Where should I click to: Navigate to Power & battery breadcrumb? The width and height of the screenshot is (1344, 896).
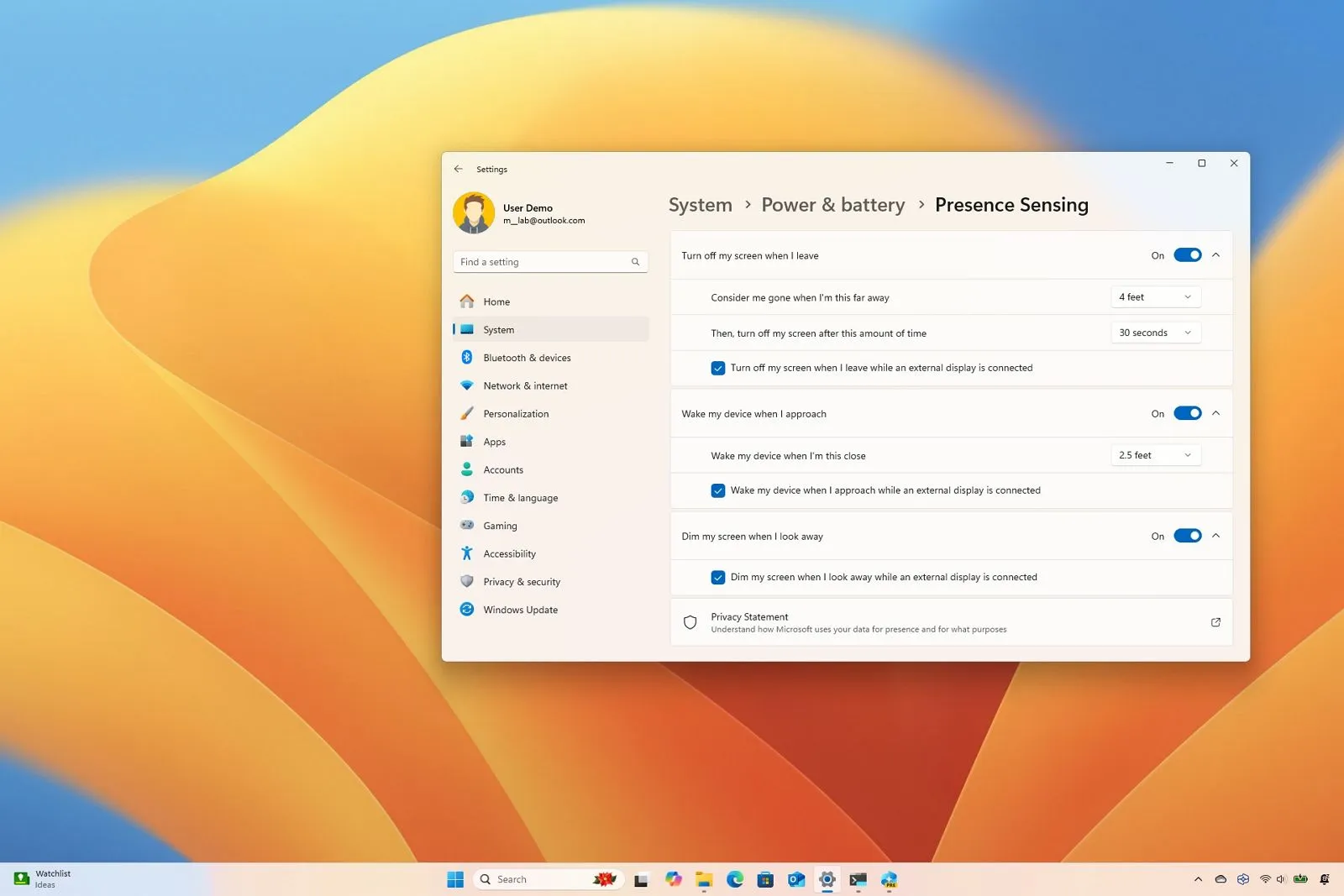point(832,205)
